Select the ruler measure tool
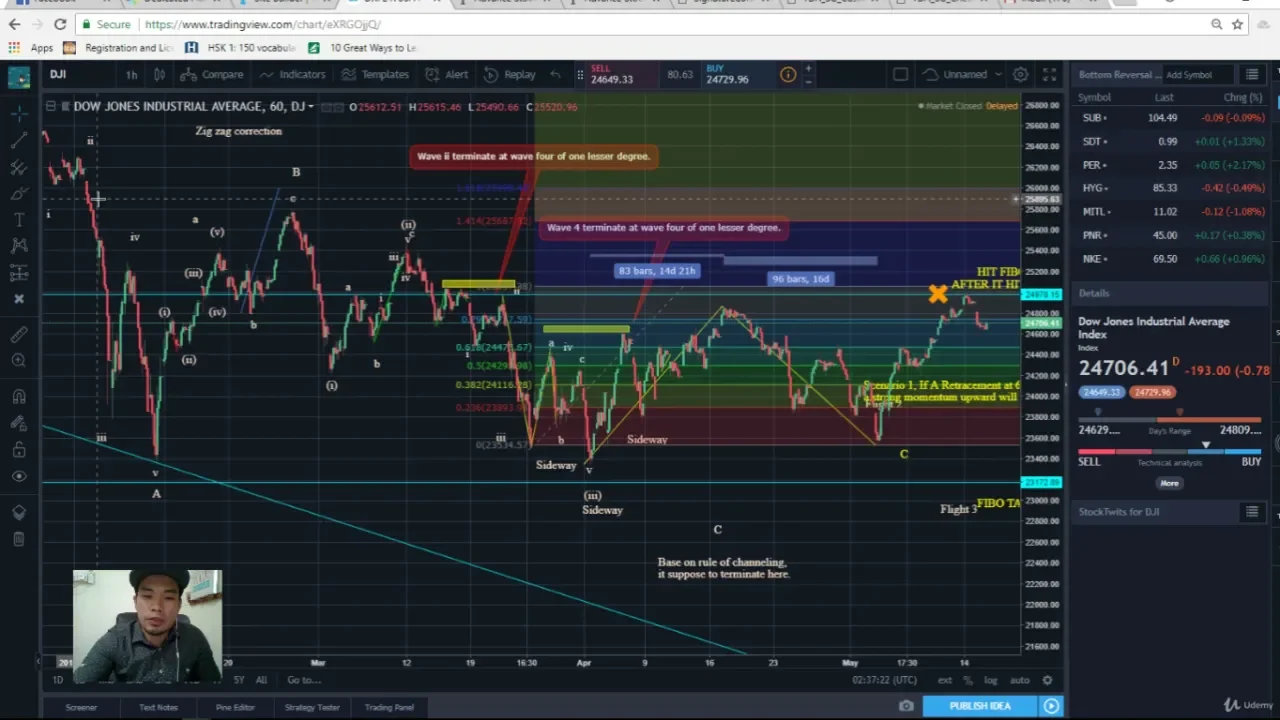The height and width of the screenshot is (720, 1280). pyautogui.click(x=19, y=334)
